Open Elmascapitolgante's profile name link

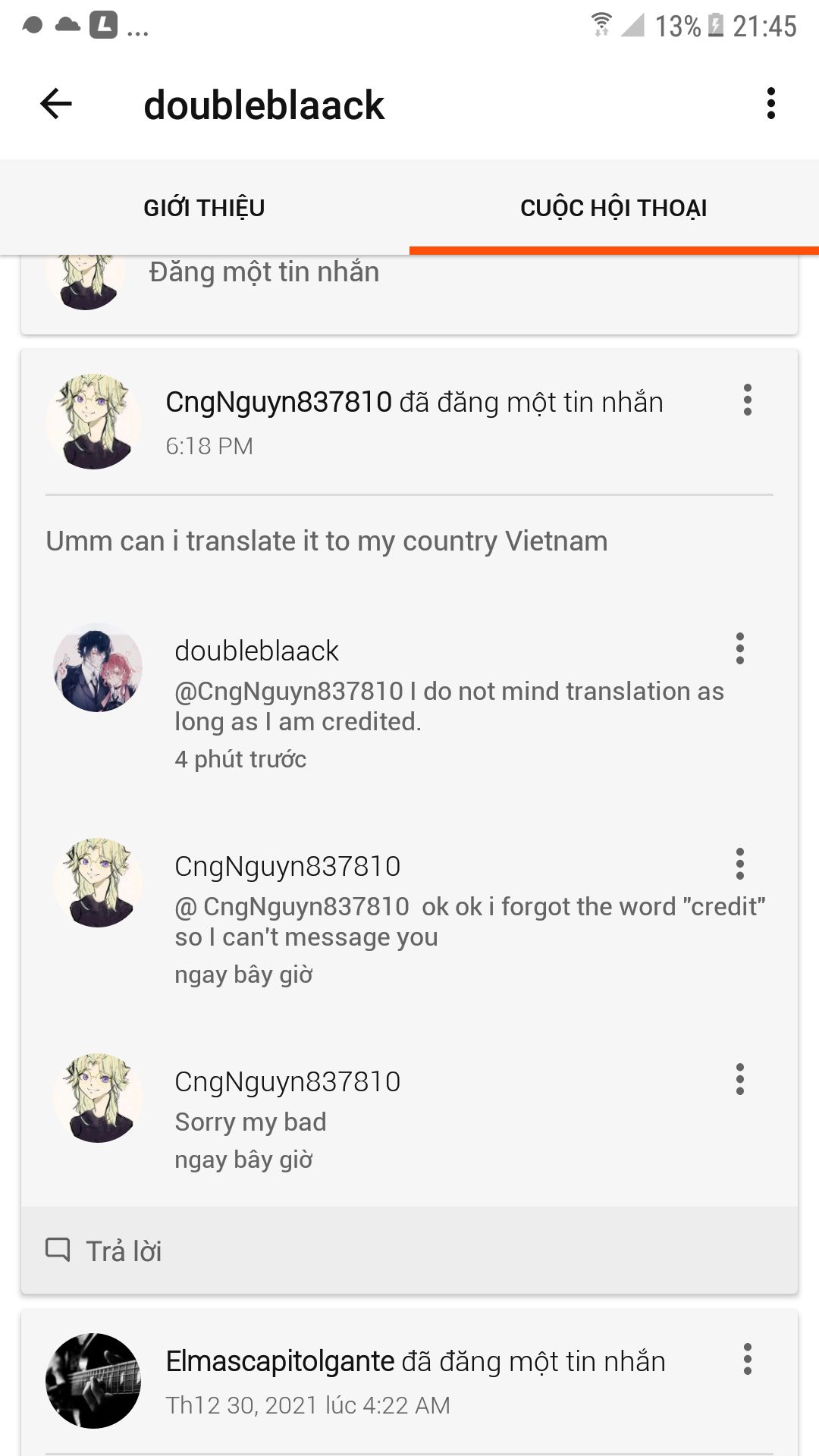280,1361
